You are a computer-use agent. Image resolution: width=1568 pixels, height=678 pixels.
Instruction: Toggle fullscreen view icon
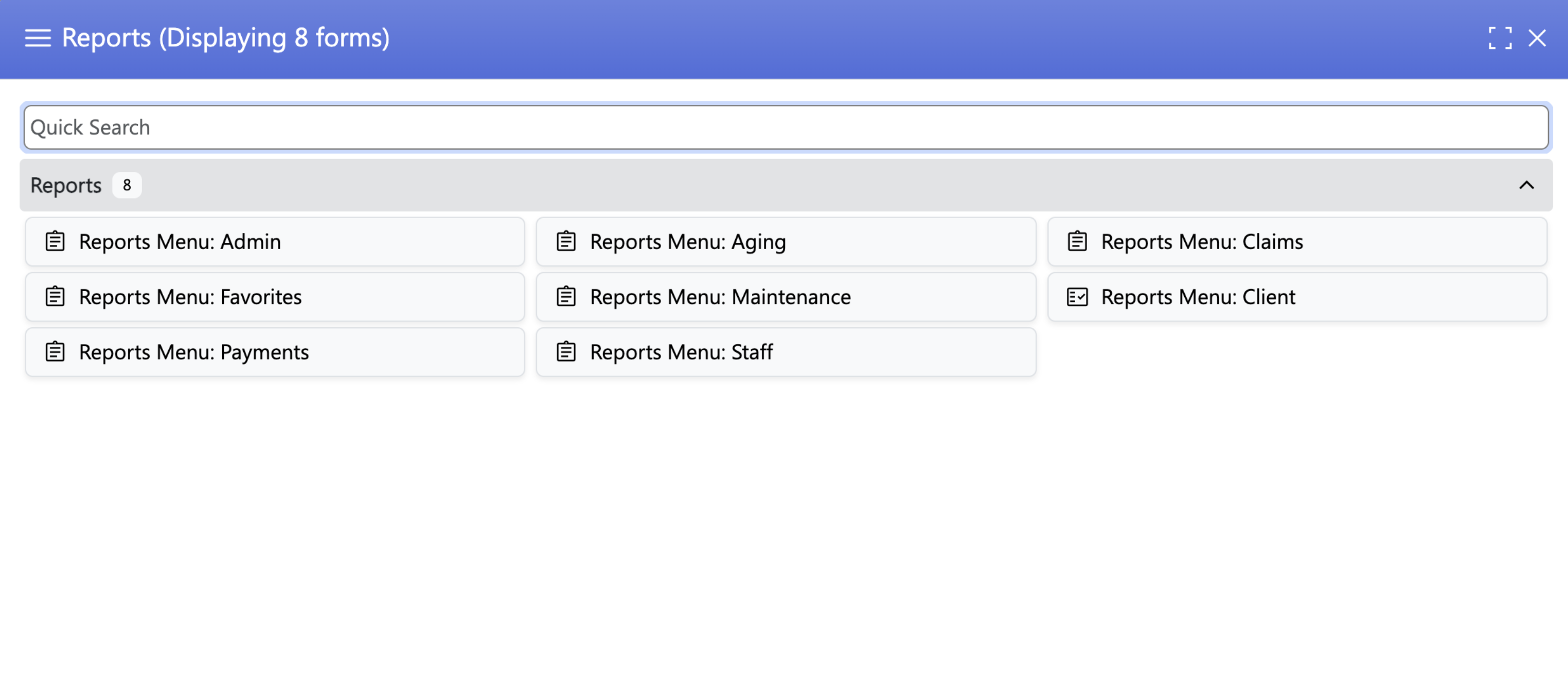click(1500, 38)
